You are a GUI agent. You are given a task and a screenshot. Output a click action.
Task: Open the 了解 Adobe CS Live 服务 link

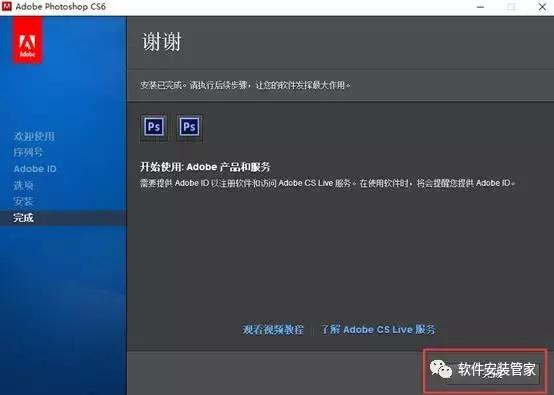(378, 330)
